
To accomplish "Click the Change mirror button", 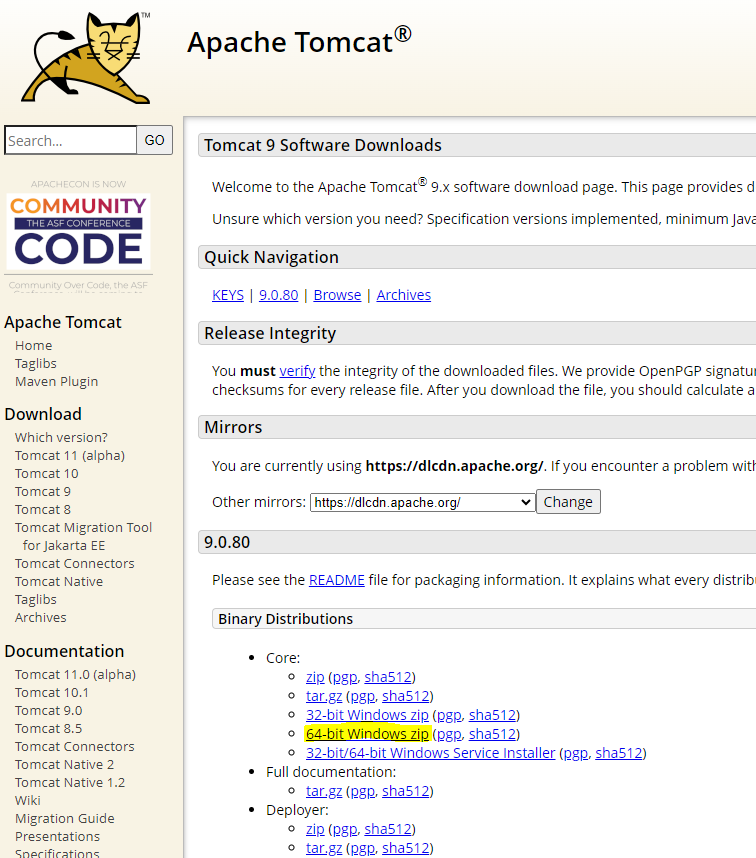I will click(568, 502).
